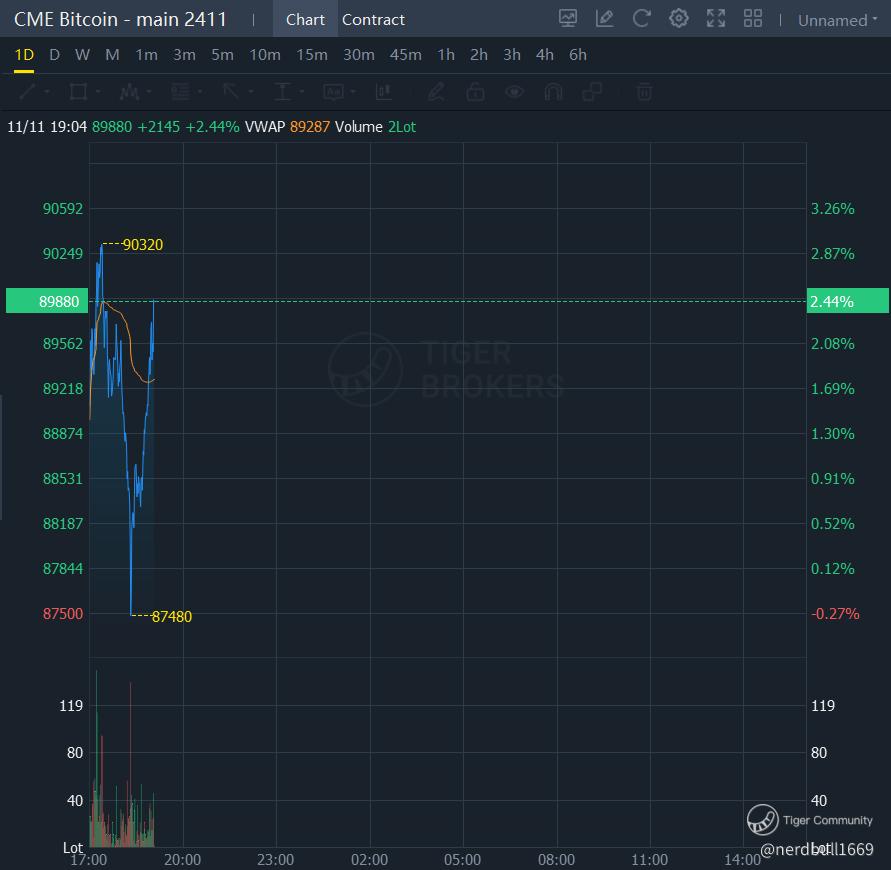
Task: Open the multi-chart grid layout icon
Action: 753,19
